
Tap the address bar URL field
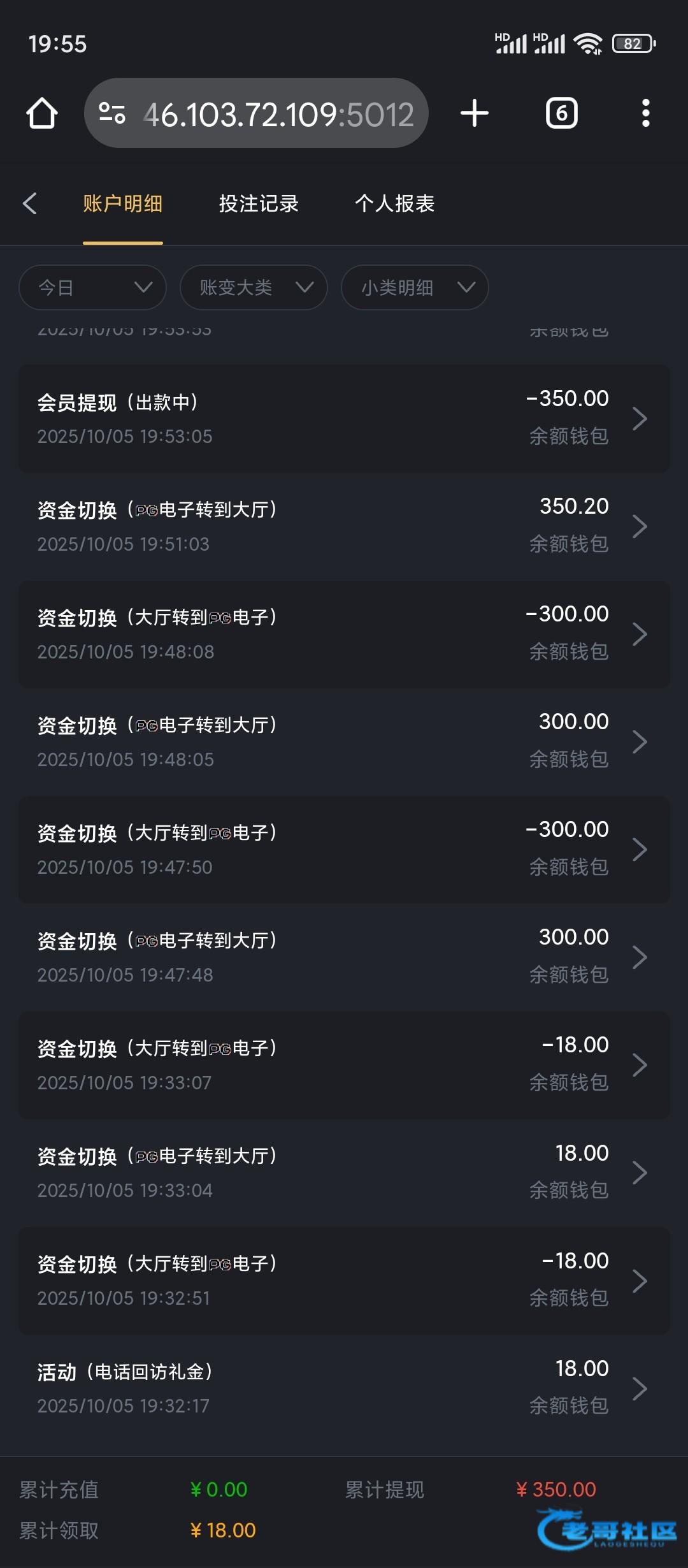(x=279, y=114)
